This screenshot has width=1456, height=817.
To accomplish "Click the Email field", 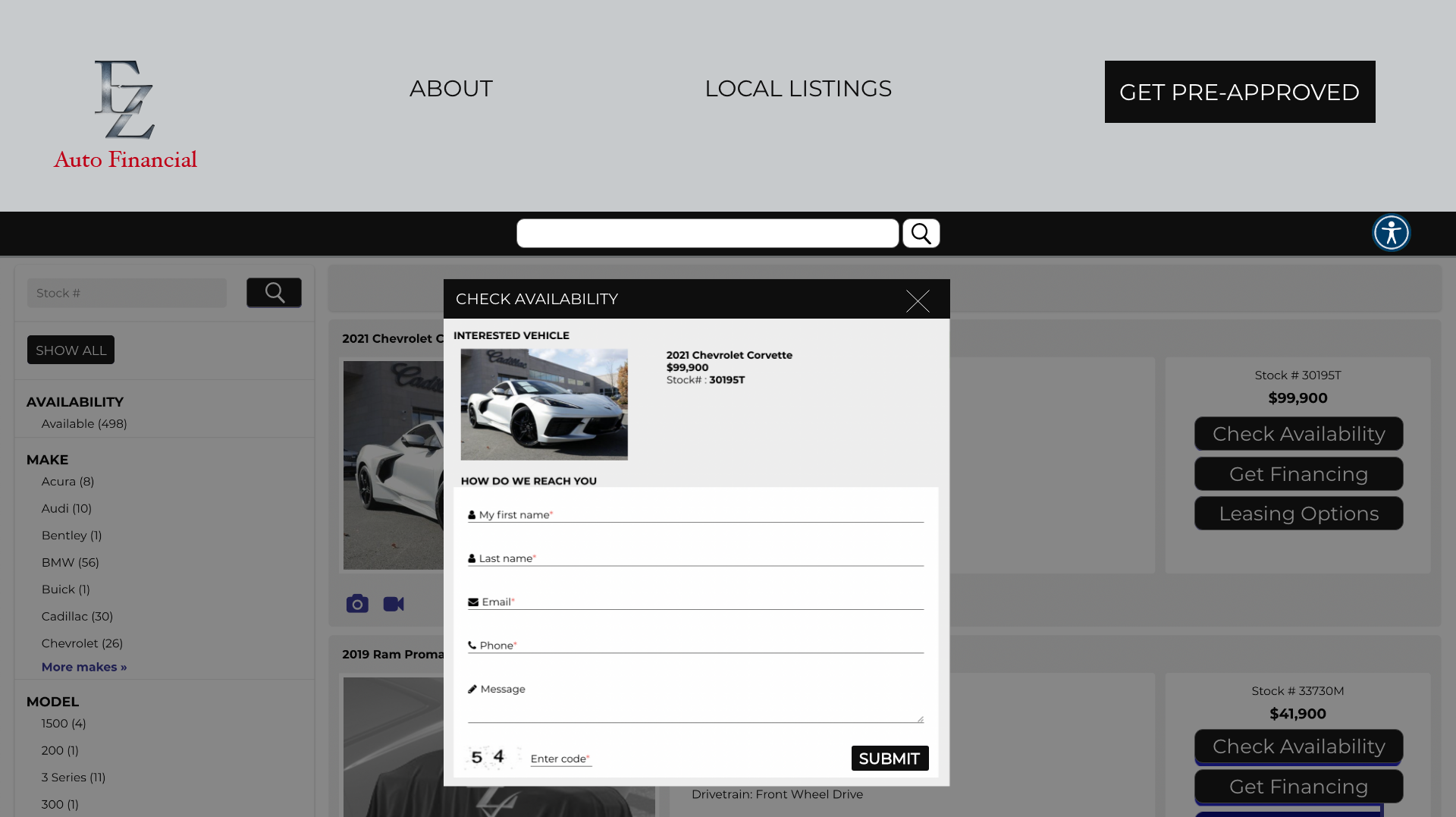I will click(695, 602).
